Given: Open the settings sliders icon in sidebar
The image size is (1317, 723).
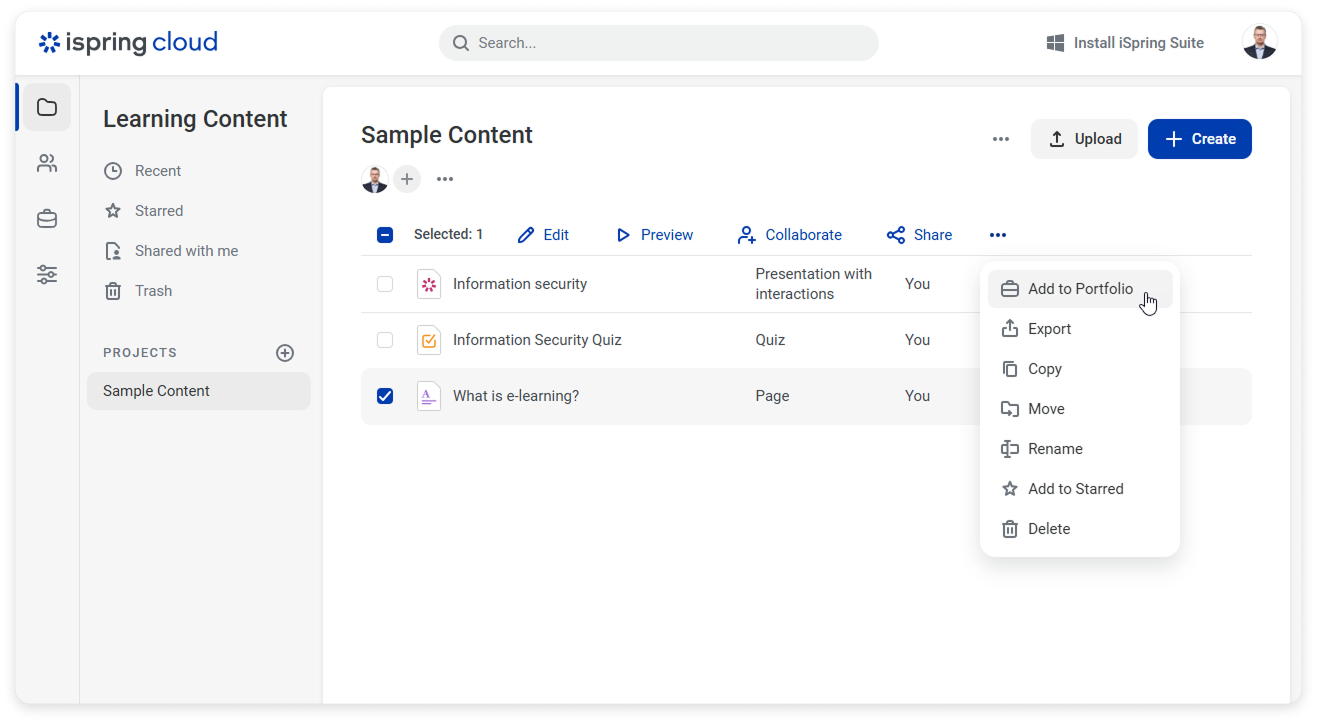Looking at the screenshot, I should (x=47, y=275).
